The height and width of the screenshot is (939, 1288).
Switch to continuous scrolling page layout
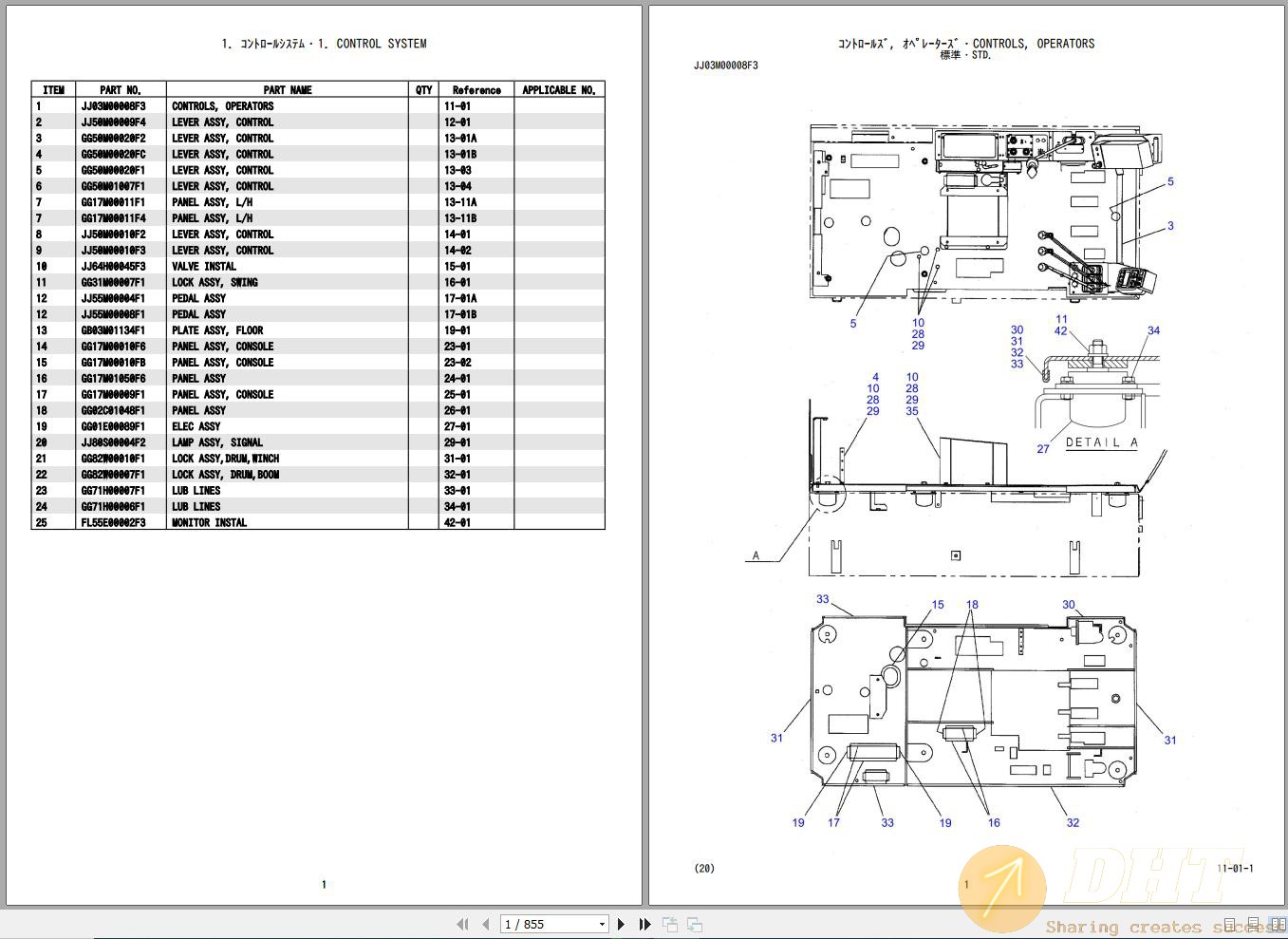coord(1255,925)
